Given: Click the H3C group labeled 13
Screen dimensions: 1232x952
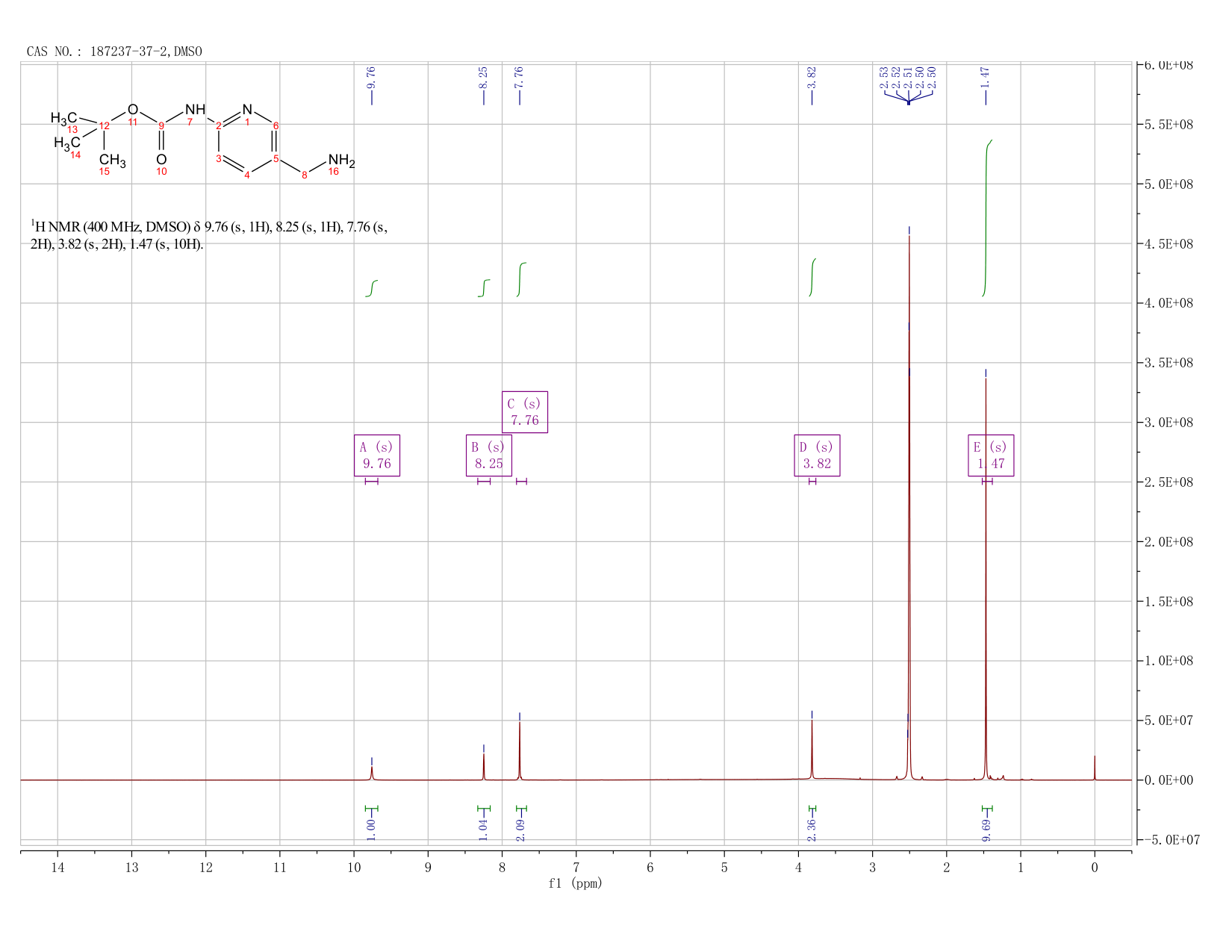Looking at the screenshot, I should click(64, 118).
